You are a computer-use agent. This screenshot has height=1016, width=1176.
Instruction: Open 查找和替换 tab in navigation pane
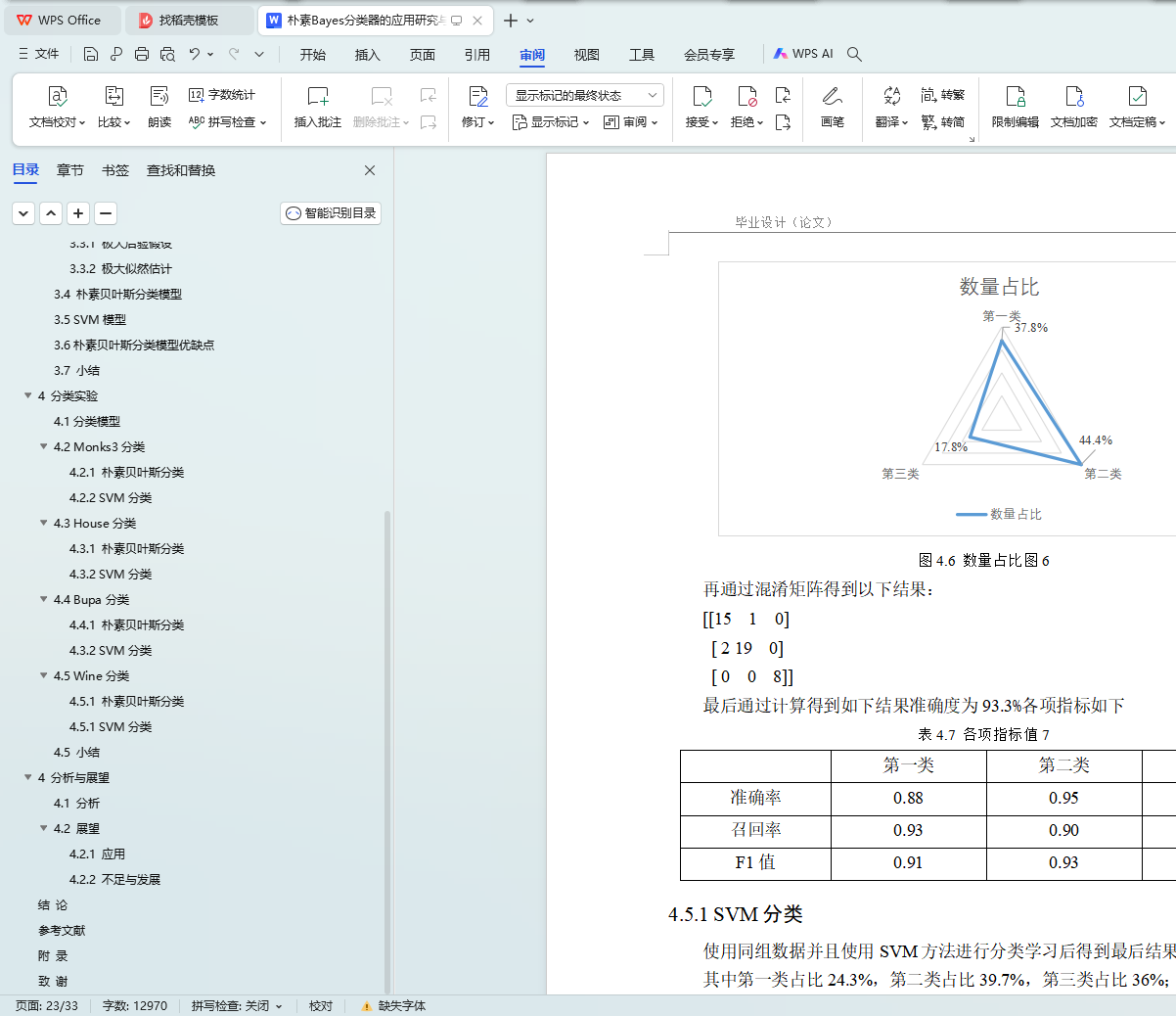coord(181,170)
